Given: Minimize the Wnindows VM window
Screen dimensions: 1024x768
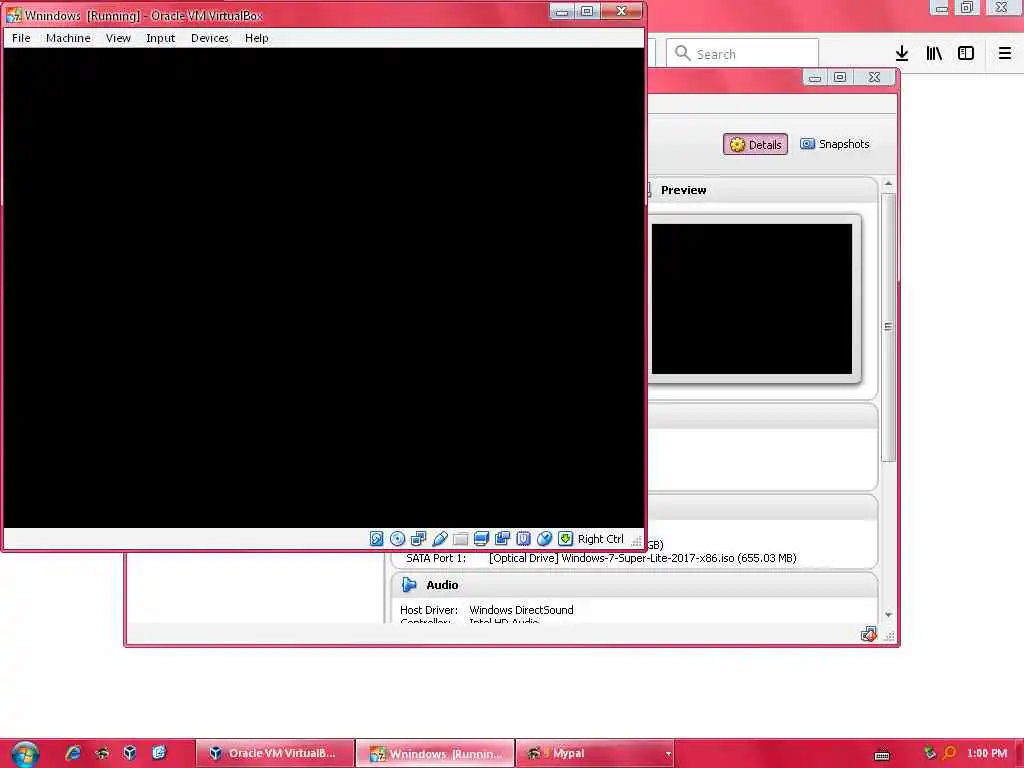Looking at the screenshot, I should [562, 11].
